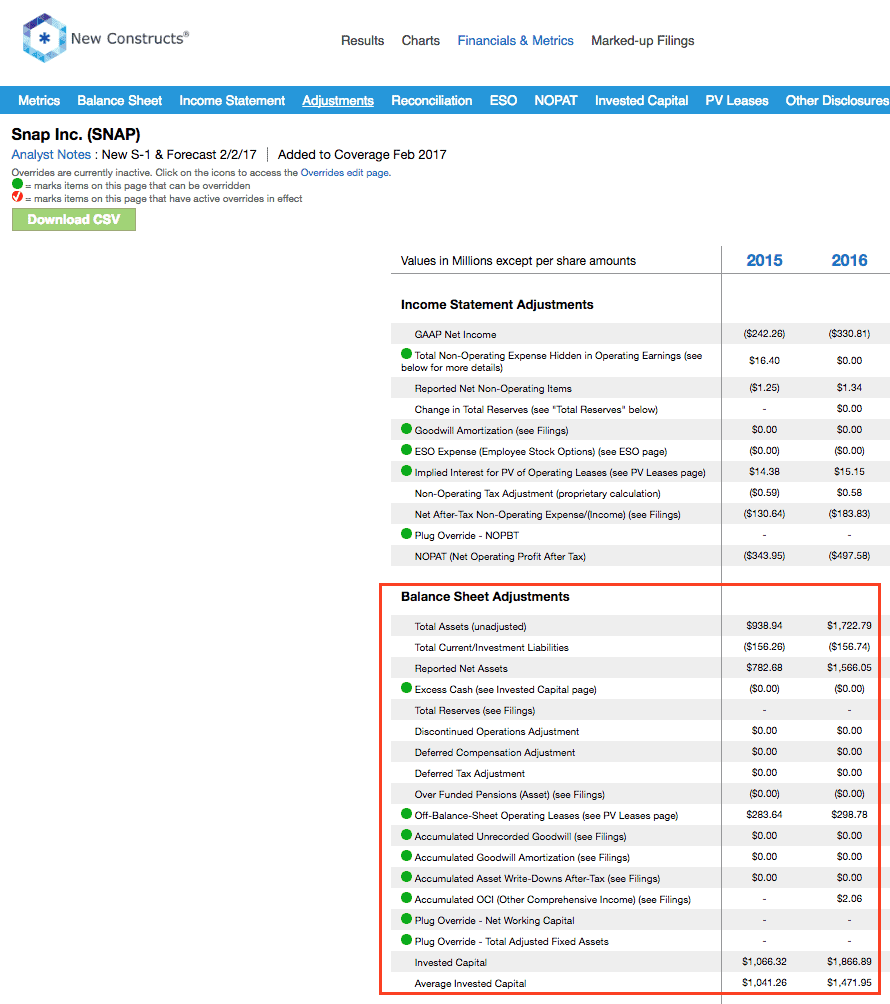The image size is (890, 1004).
Task: Click the Over Funded Pensions (Asset) label
Action: click(x=509, y=795)
